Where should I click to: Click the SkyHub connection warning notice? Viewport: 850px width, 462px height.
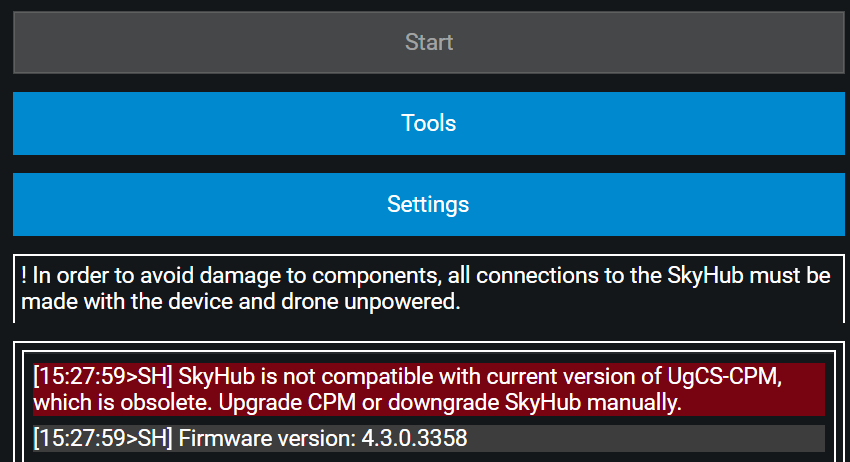(x=425, y=289)
